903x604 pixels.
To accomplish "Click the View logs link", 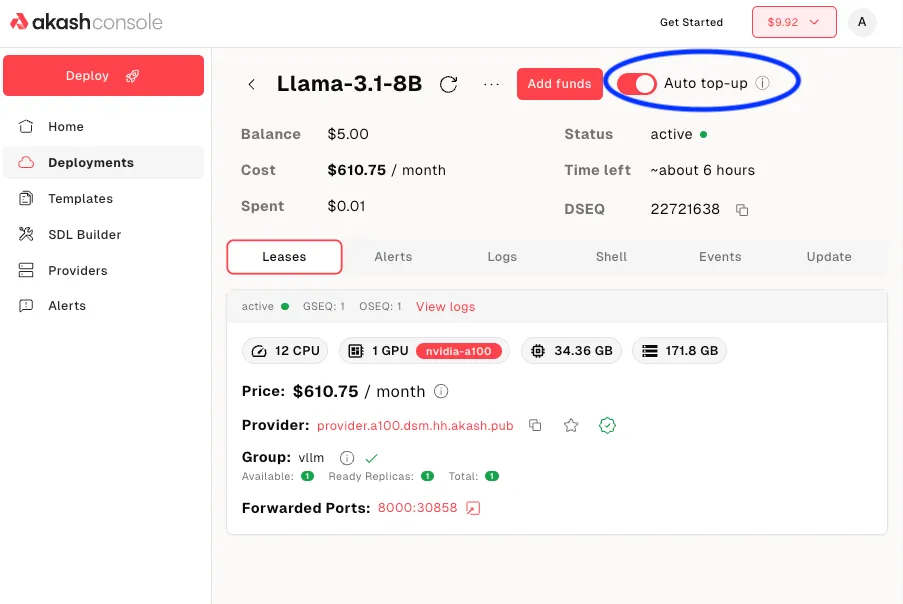I will click(x=445, y=307).
